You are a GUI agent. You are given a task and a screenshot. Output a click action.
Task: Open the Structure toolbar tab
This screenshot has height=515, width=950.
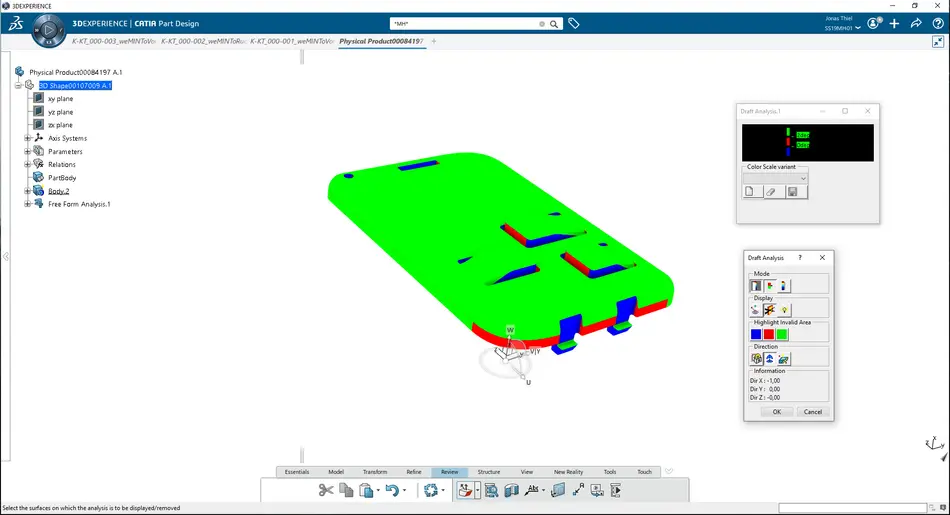489,472
